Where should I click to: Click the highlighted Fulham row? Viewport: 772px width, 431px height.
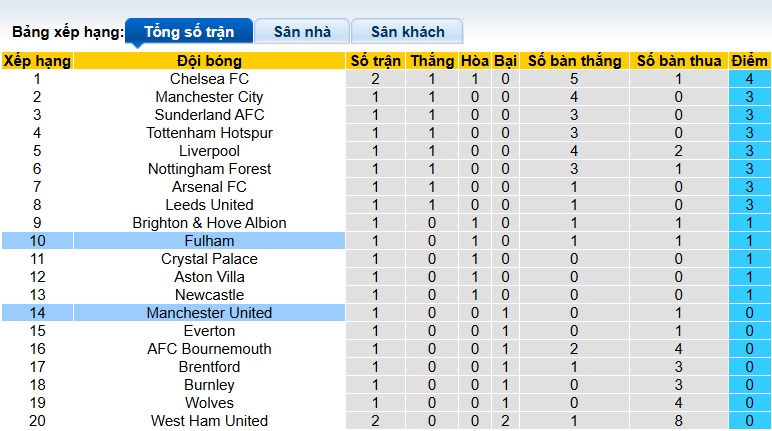(209, 241)
